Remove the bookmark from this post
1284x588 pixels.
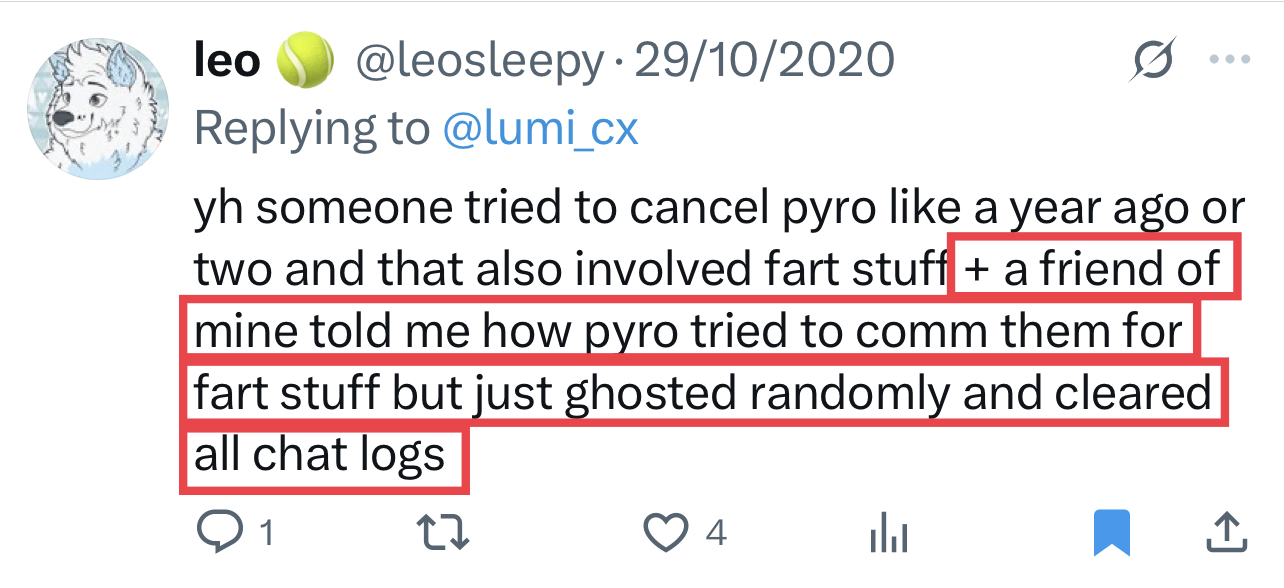coord(1111,532)
